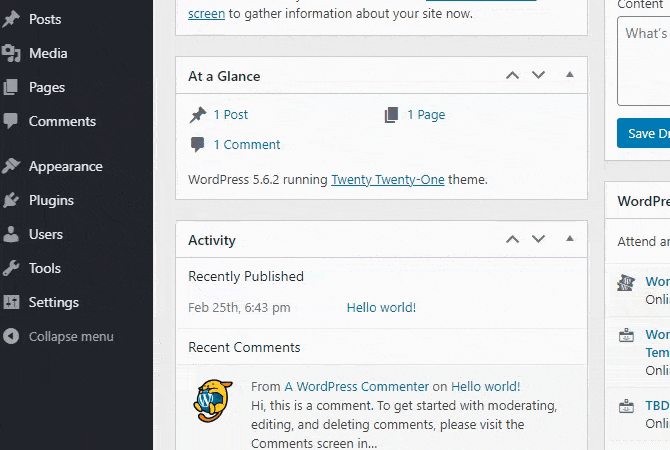Move Activity widget down
The width and height of the screenshot is (670, 450).
[x=538, y=239]
